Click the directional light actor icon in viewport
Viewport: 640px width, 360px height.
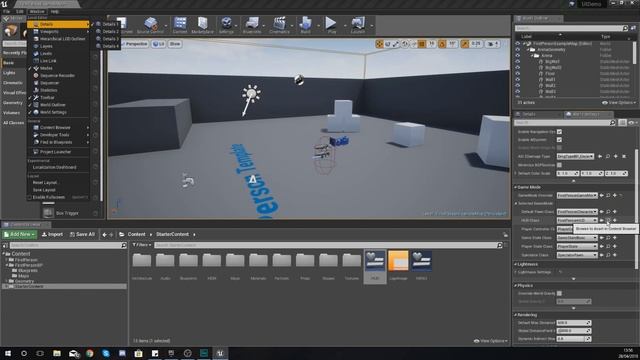(x=251, y=94)
